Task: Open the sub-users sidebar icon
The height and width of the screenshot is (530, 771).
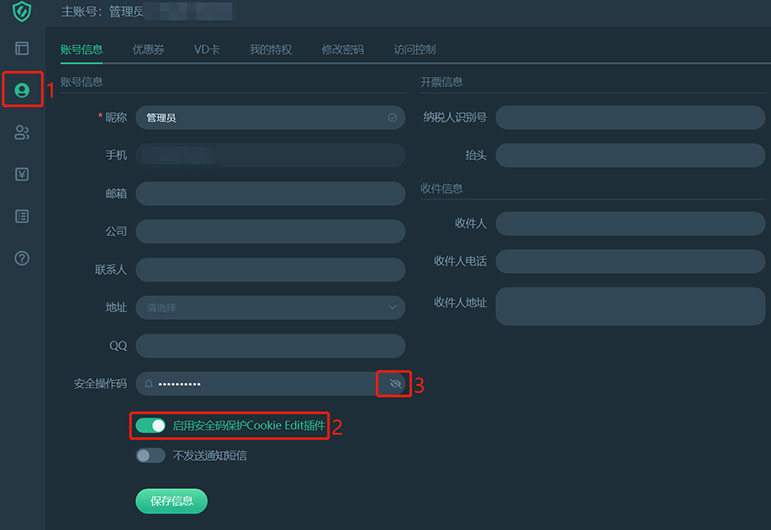Action: point(22,132)
